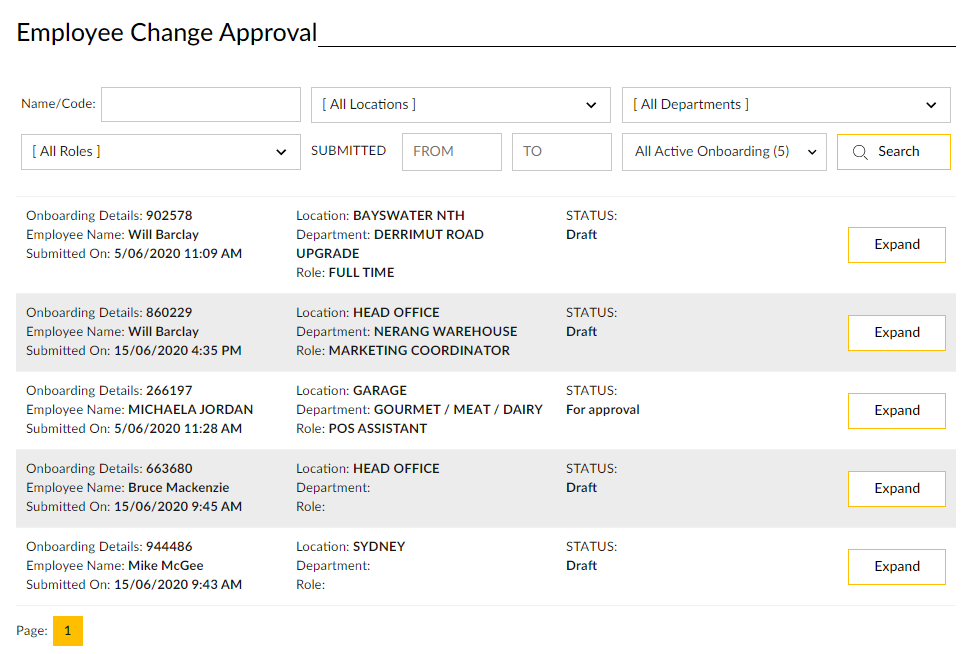This screenshot has width=973, height=654.
Task: Open the All Roles dropdown
Action: click(x=160, y=152)
